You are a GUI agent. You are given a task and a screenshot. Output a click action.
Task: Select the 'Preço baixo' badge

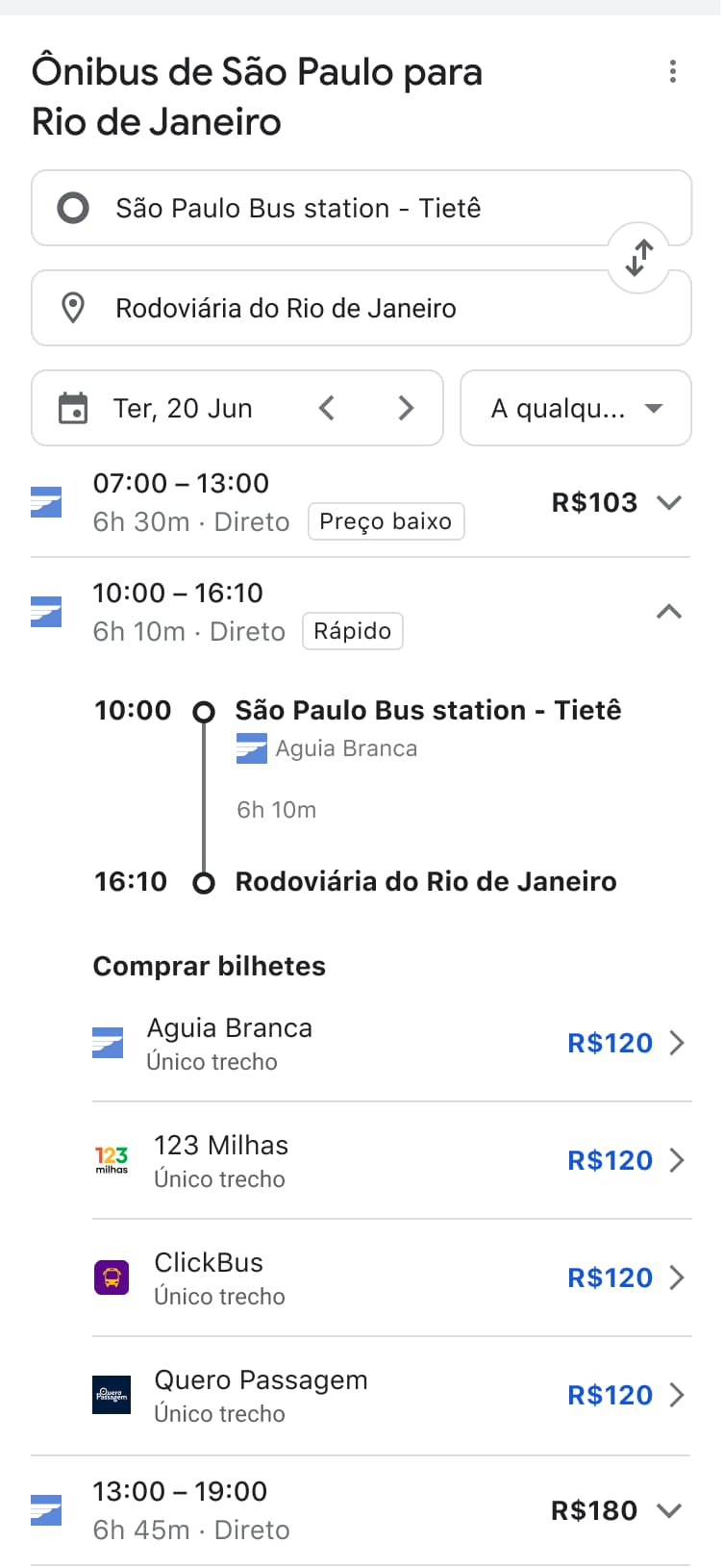[x=386, y=521]
